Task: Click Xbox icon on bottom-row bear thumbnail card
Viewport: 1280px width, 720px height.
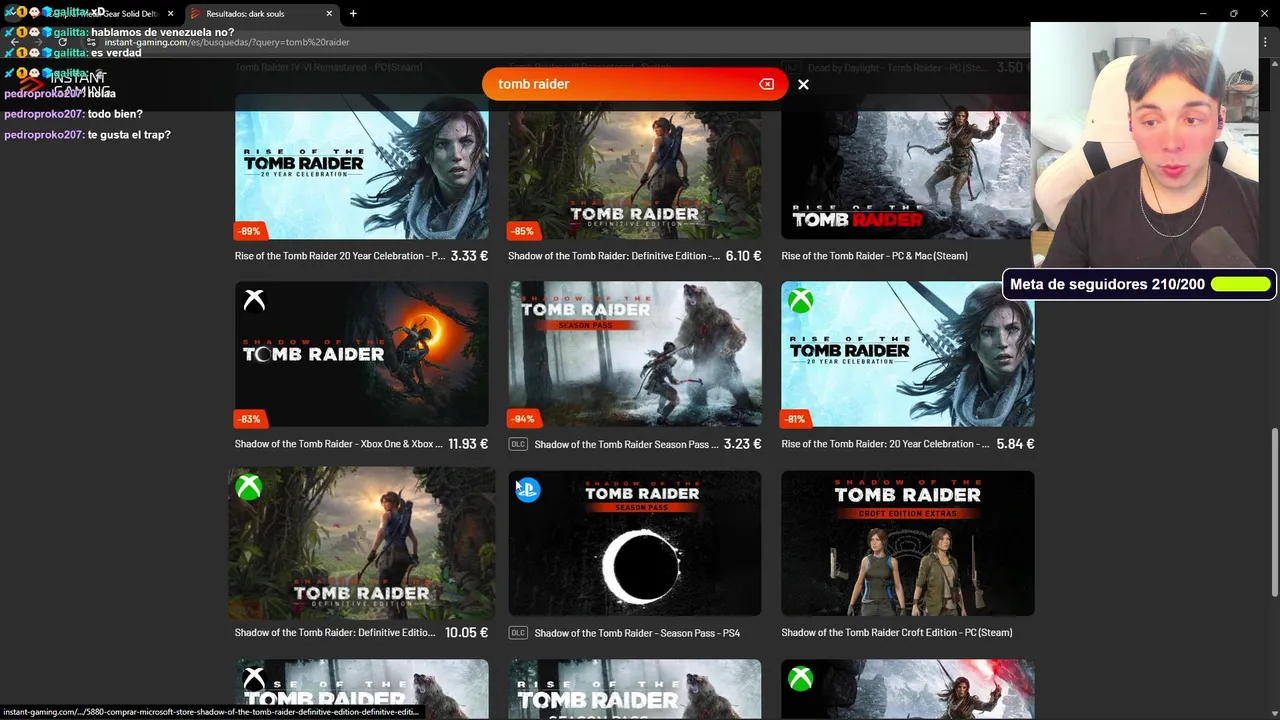Action: tap(254, 679)
